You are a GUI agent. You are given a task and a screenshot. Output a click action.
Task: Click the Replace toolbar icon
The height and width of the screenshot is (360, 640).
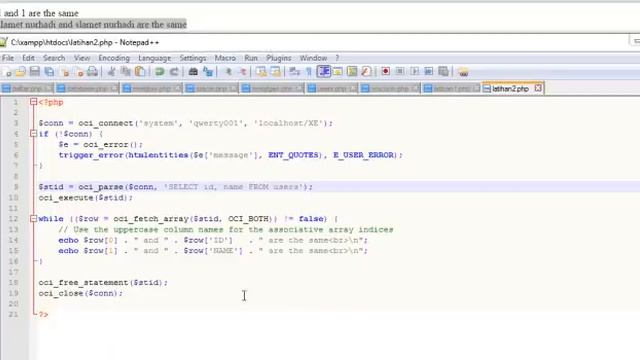(208, 72)
